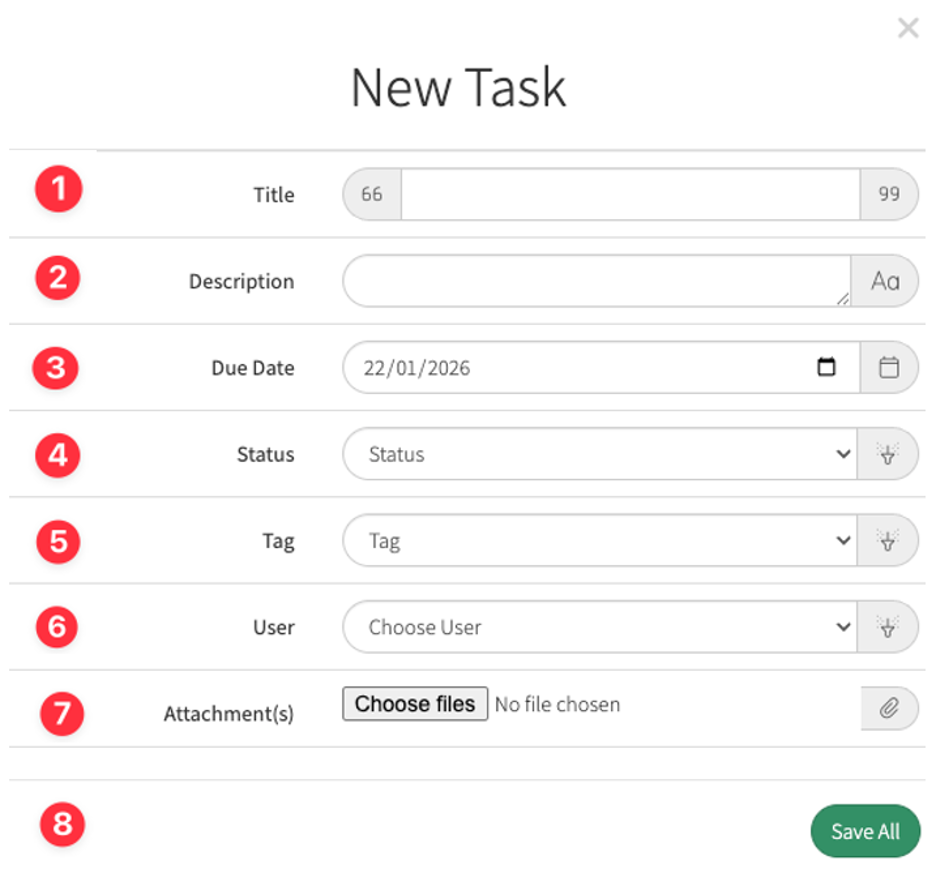Click the Due Date field showing 22/01/2026

601,367
